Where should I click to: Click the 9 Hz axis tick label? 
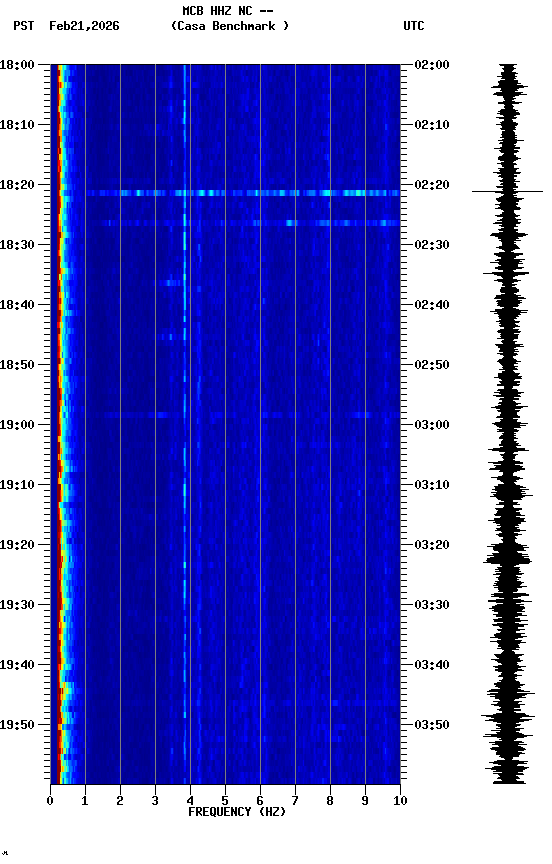[365, 801]
